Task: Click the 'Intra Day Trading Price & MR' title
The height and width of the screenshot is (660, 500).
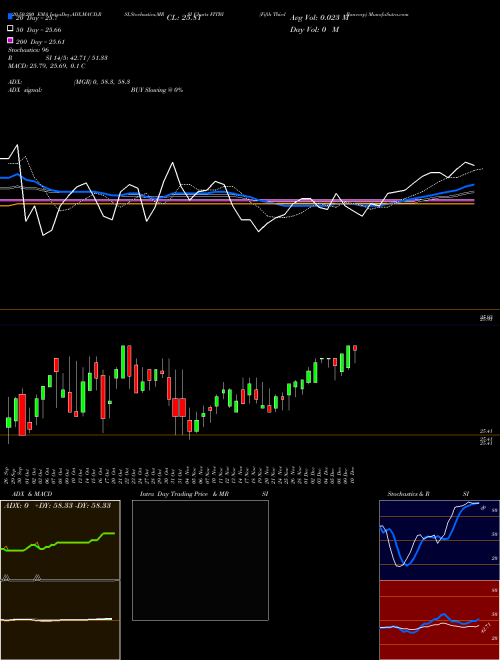Action: 184,494
